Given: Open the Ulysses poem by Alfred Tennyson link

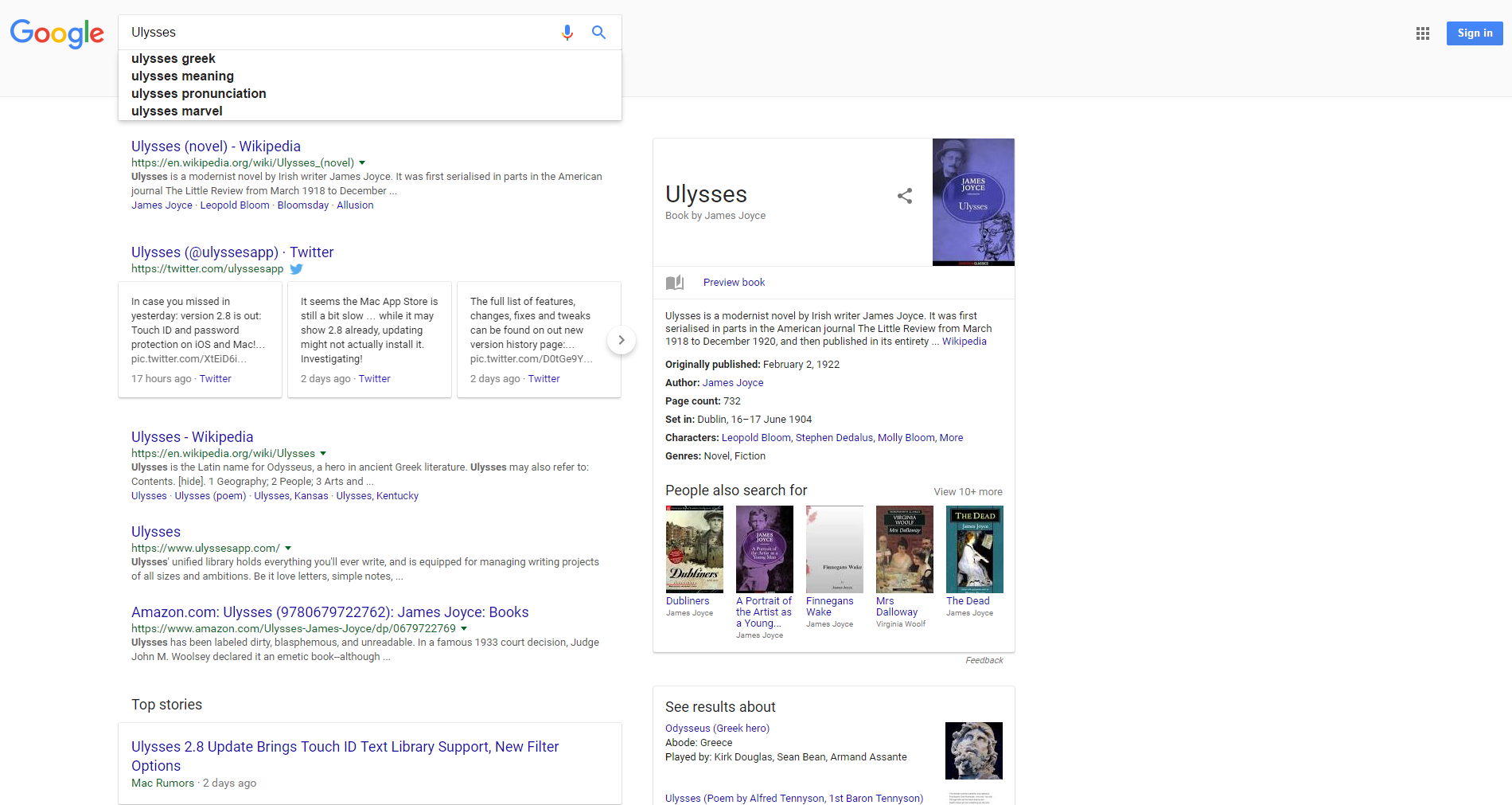Looking at the screenshot, I should 794,799.
